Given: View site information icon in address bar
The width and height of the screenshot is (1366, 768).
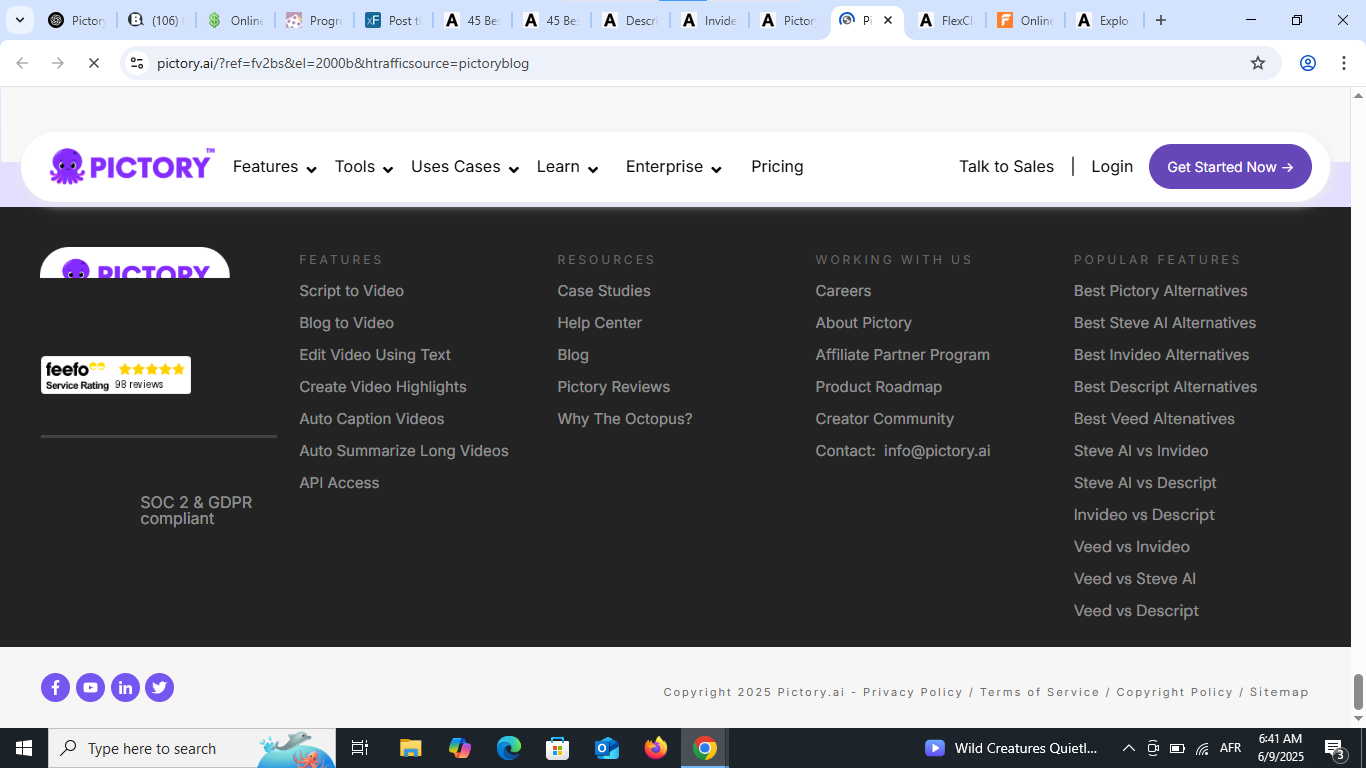Looking at the screenshot, I should click(137, 63).
